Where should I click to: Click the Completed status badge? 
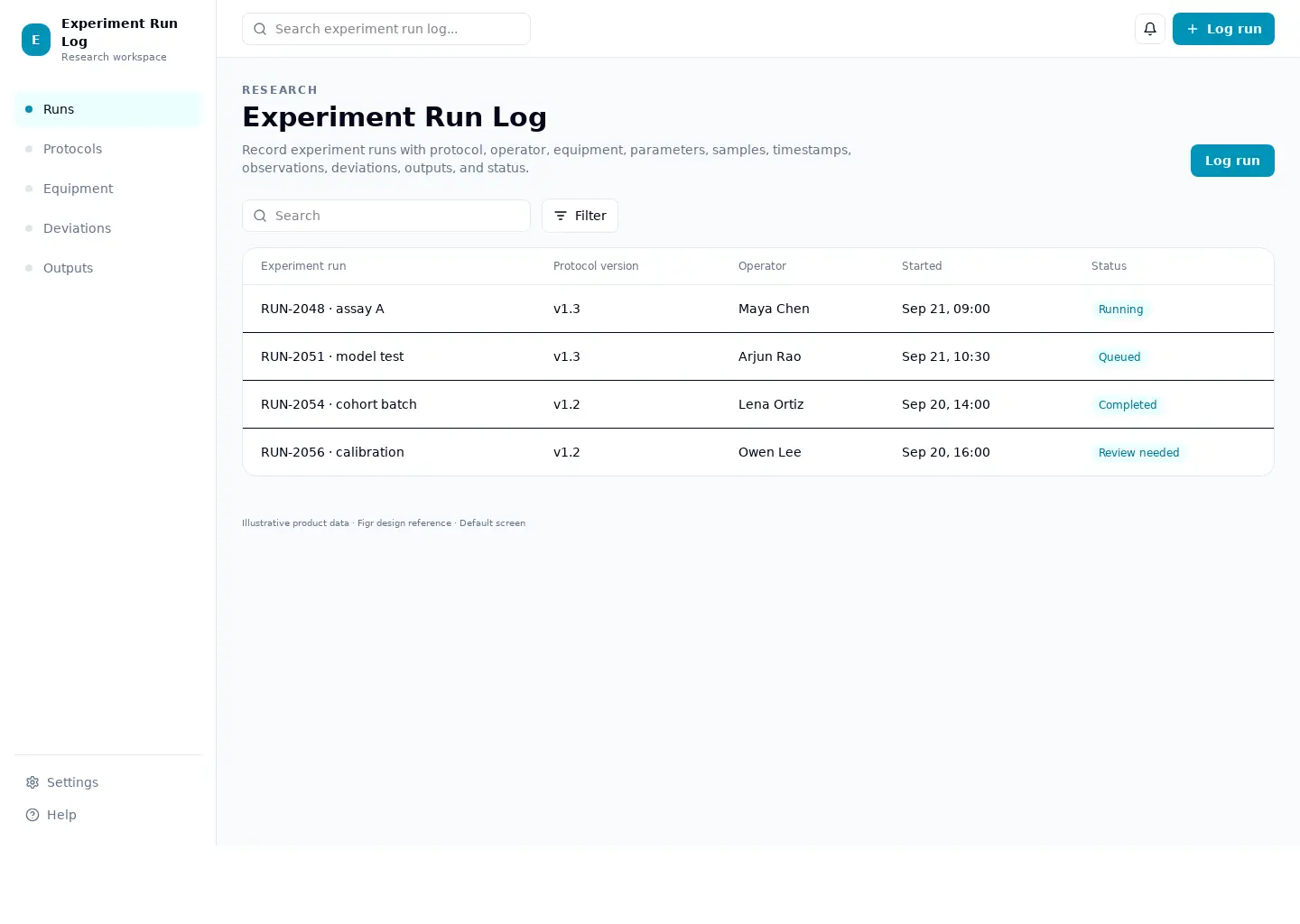coord(1128,405)
